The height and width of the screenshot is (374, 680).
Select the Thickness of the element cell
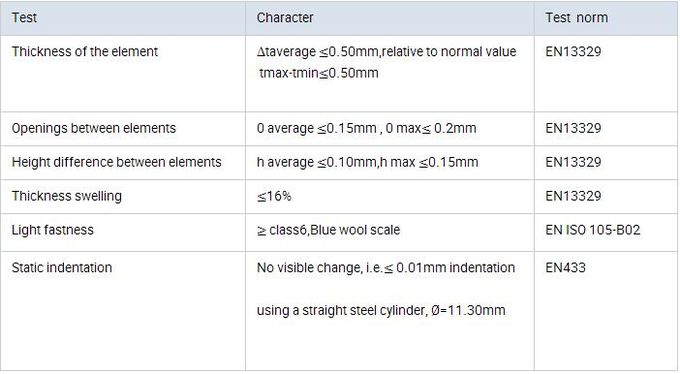click(x=123, y=73)
